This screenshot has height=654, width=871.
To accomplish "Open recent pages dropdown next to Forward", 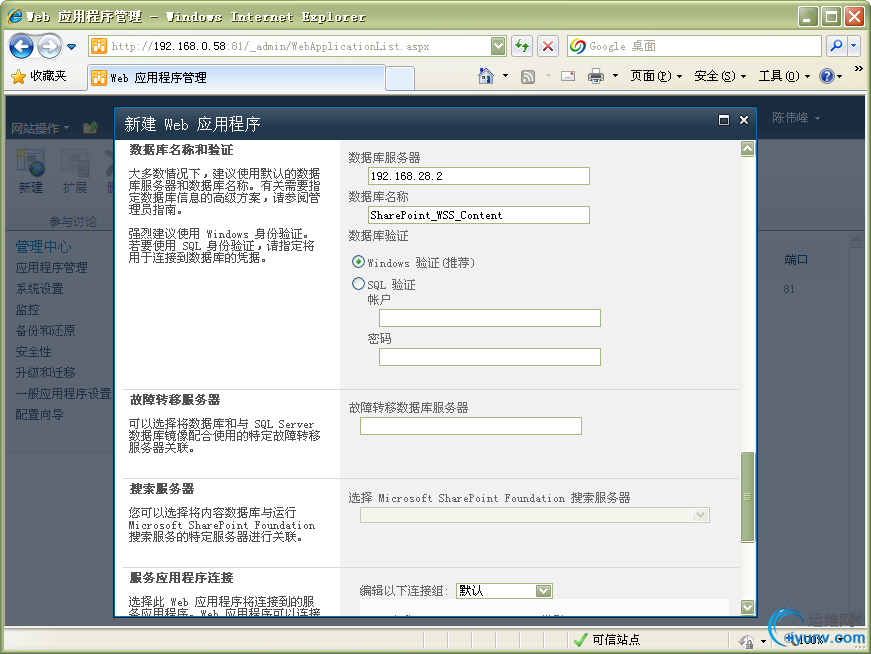I will tap(72, 47).
